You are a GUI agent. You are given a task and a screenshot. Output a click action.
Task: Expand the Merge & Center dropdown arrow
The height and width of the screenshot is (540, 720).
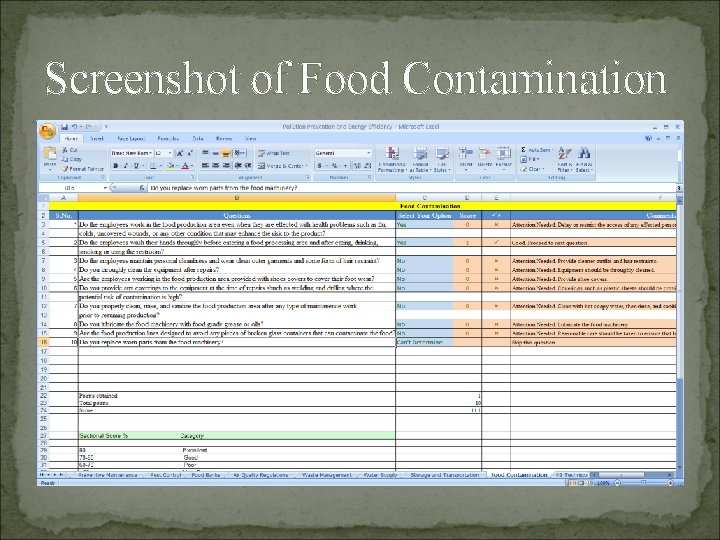coord(306,165)
